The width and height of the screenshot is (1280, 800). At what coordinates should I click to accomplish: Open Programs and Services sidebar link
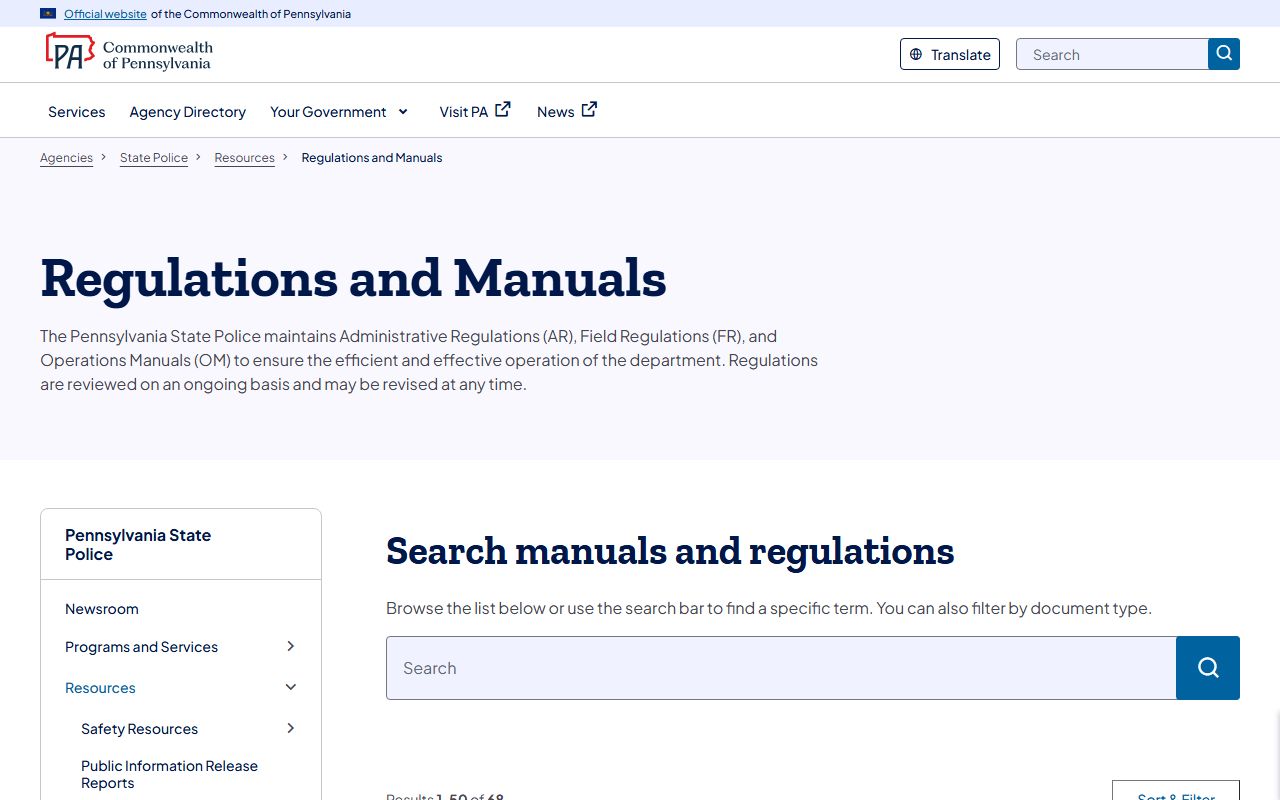(x=141, y=647)
